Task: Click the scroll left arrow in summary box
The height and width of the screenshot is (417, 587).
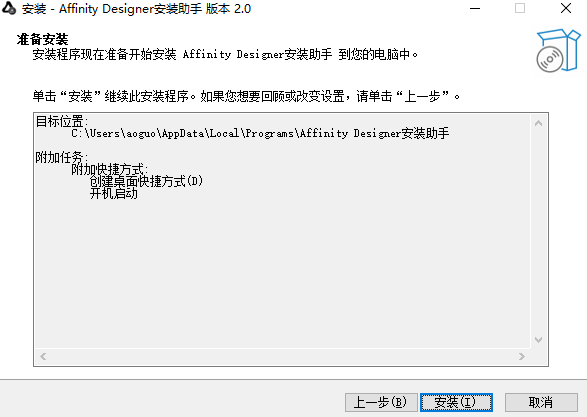Action: tap(43, 356)
